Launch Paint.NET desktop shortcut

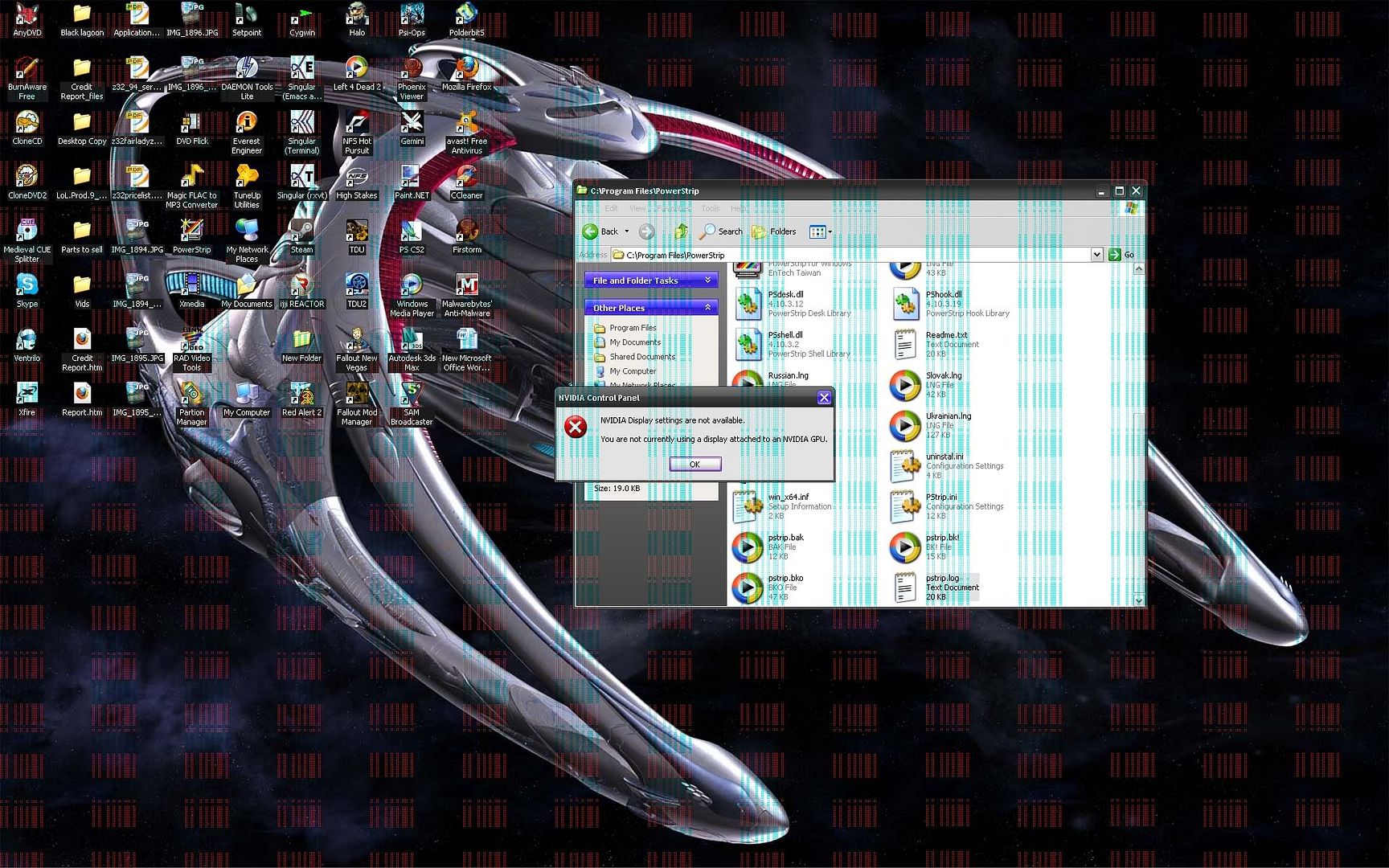tap(412, 182)
